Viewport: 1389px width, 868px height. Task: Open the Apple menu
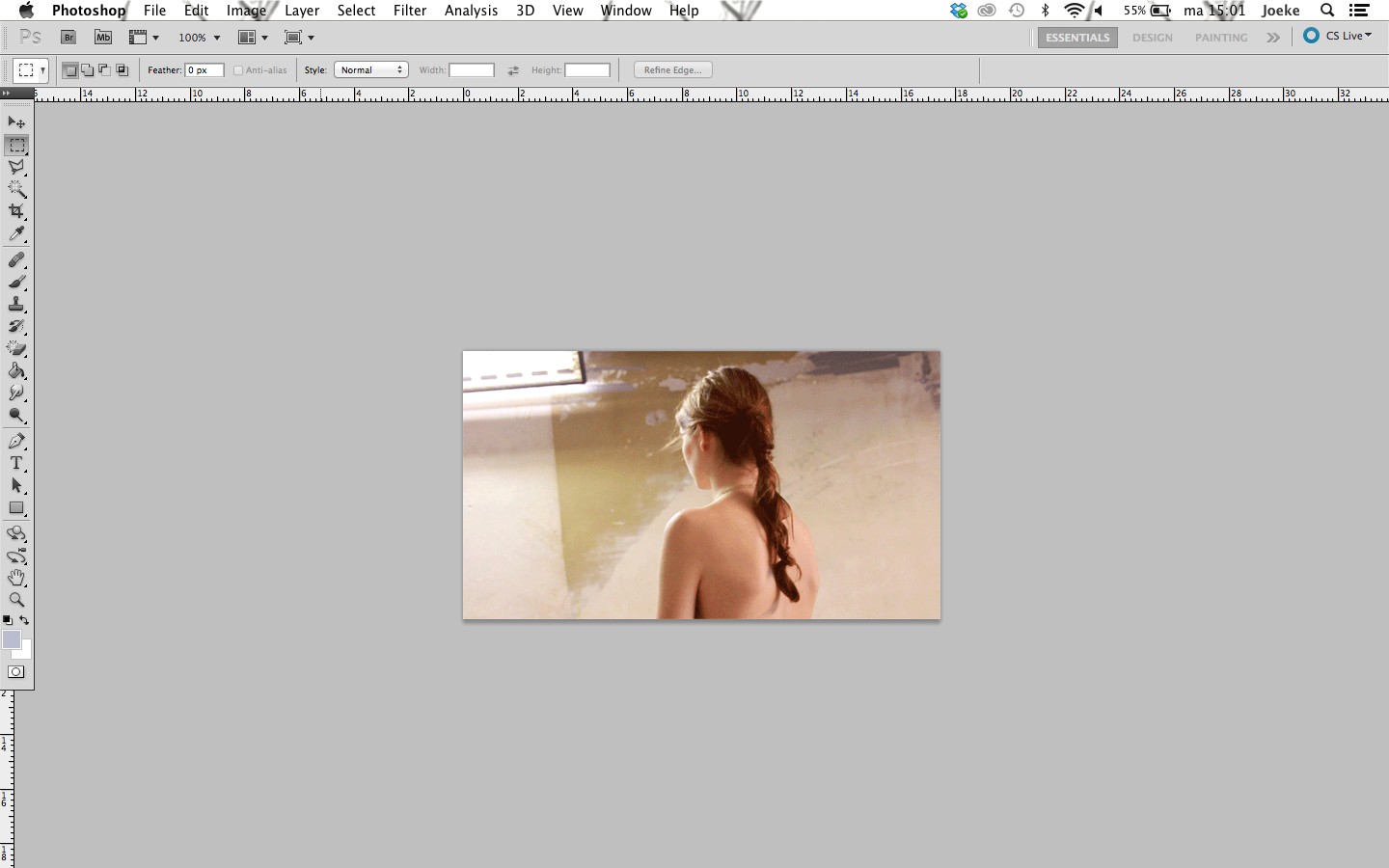26,11
